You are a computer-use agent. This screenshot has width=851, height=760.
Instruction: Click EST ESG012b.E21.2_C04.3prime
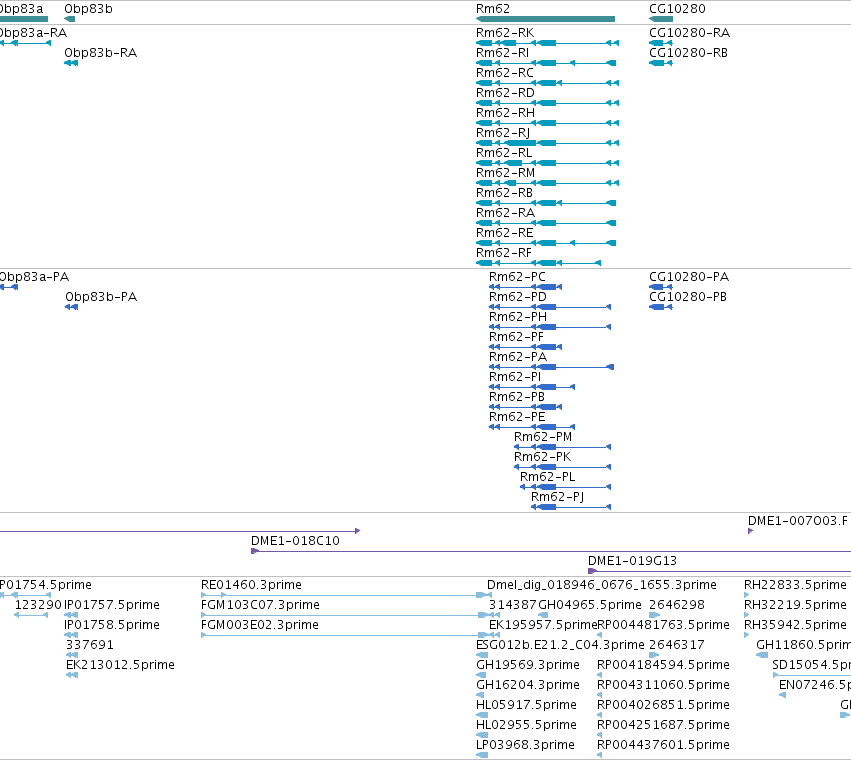[x=482, y=655]
